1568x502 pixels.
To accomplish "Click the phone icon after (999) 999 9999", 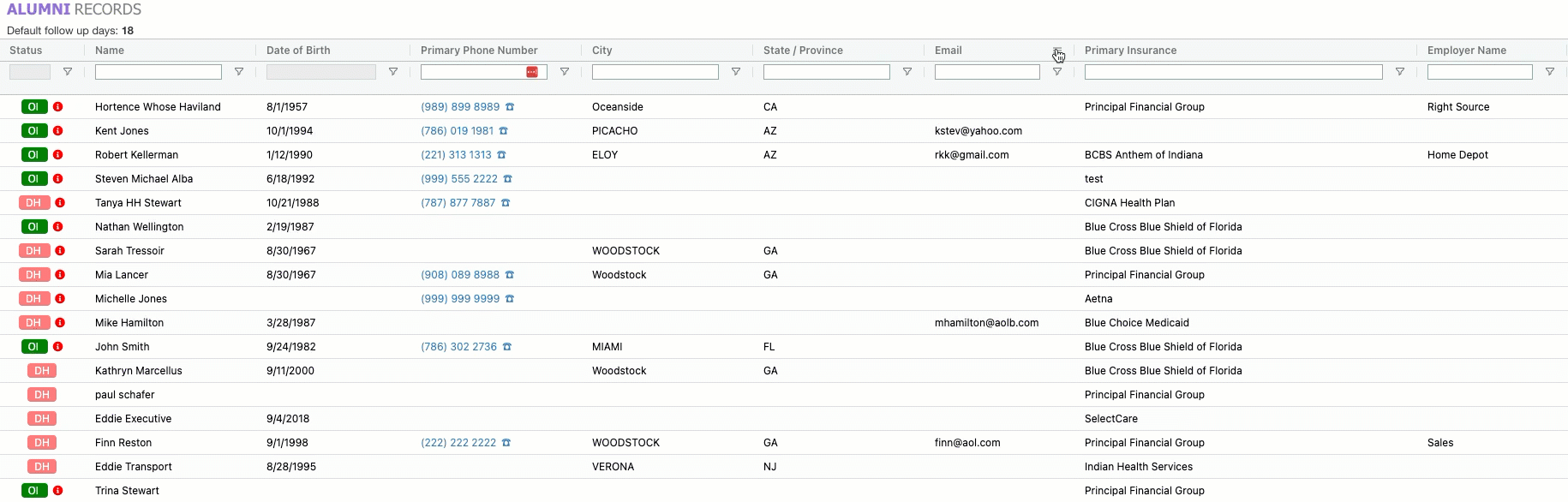I will pyautogui.click(x=510, y=299).
